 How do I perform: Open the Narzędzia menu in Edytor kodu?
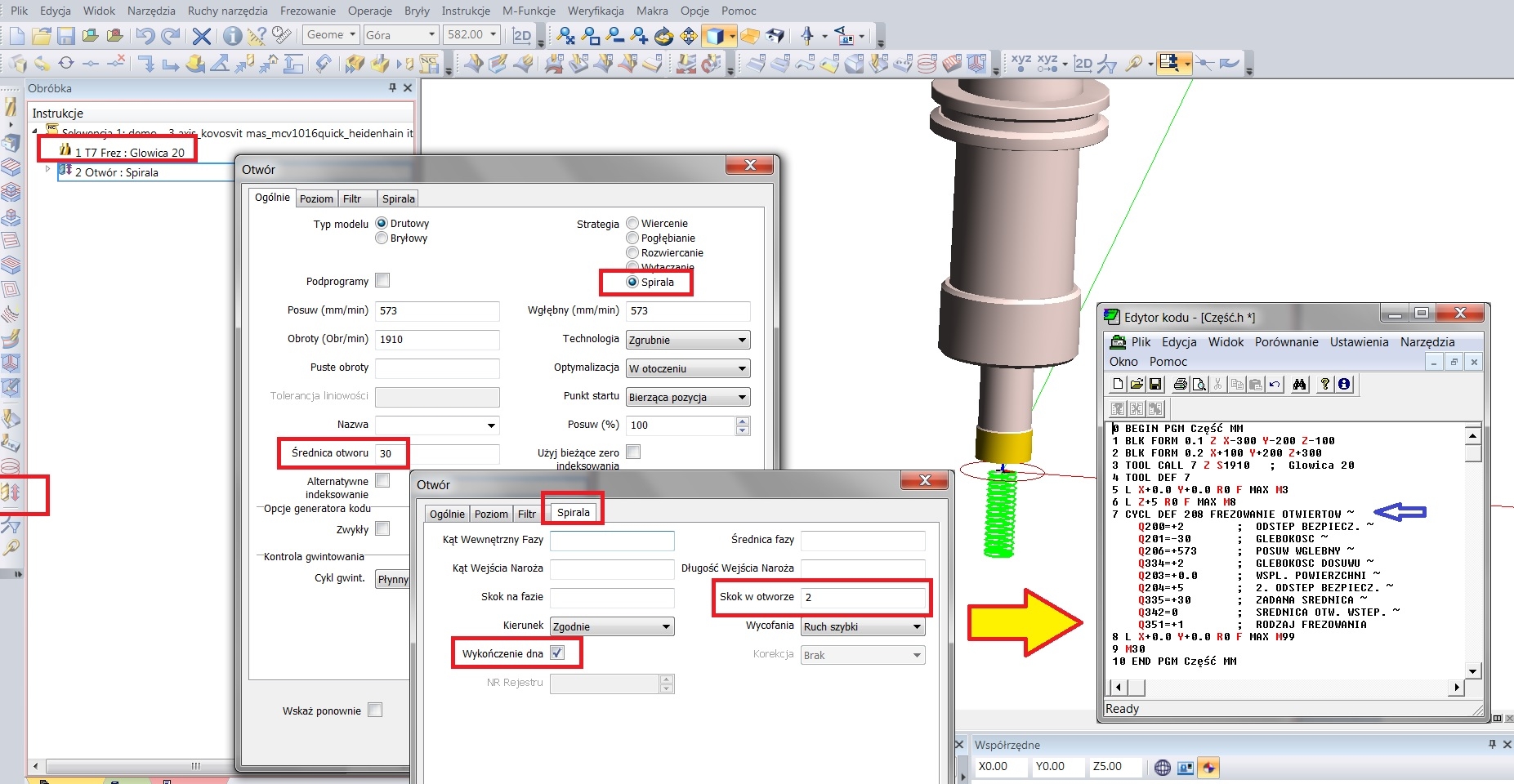coord(1427,342)
